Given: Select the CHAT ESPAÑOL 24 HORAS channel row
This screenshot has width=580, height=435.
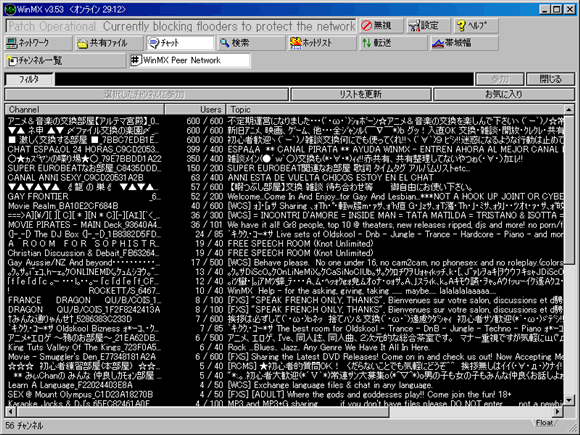Looking at the screenshot, I should [x=284, y=149].
